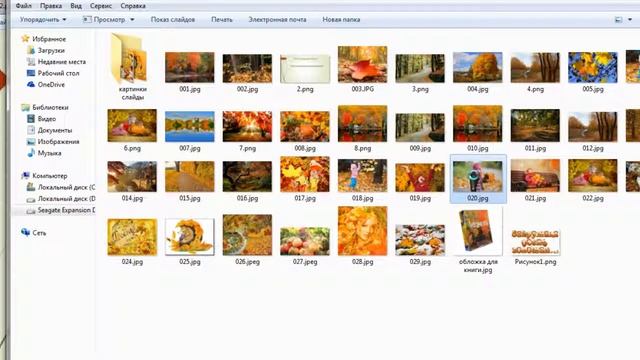Select thumbnail 008.jpg

pyautogui.click(x=305, y=127)
